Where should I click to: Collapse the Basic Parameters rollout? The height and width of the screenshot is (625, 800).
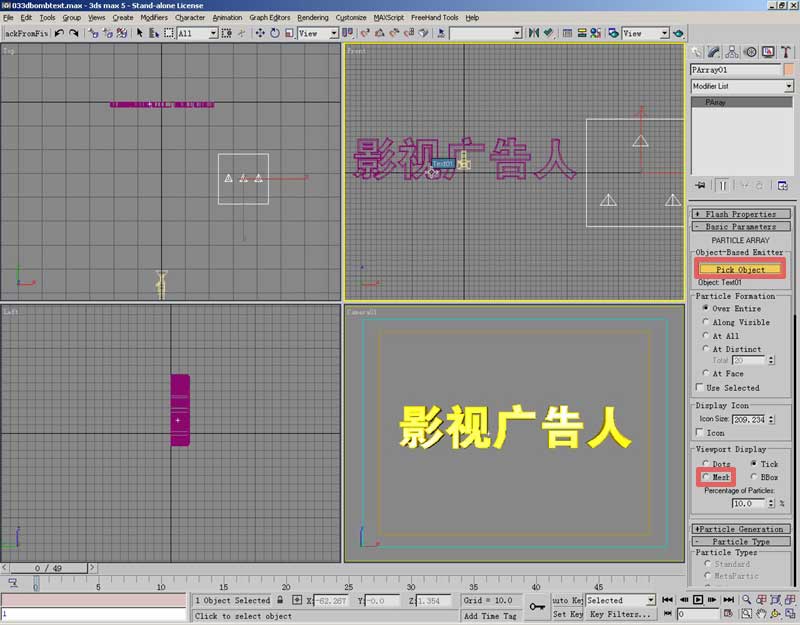[740, 227]
